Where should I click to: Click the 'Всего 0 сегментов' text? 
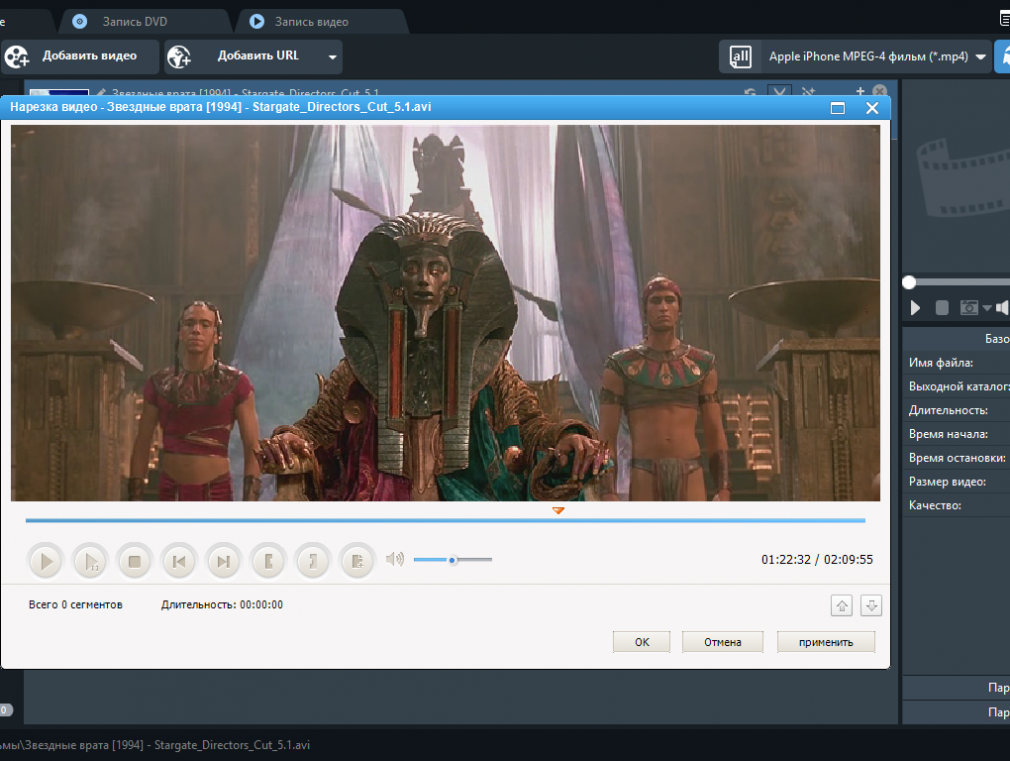pyautogui.click(x=75, y=604)
